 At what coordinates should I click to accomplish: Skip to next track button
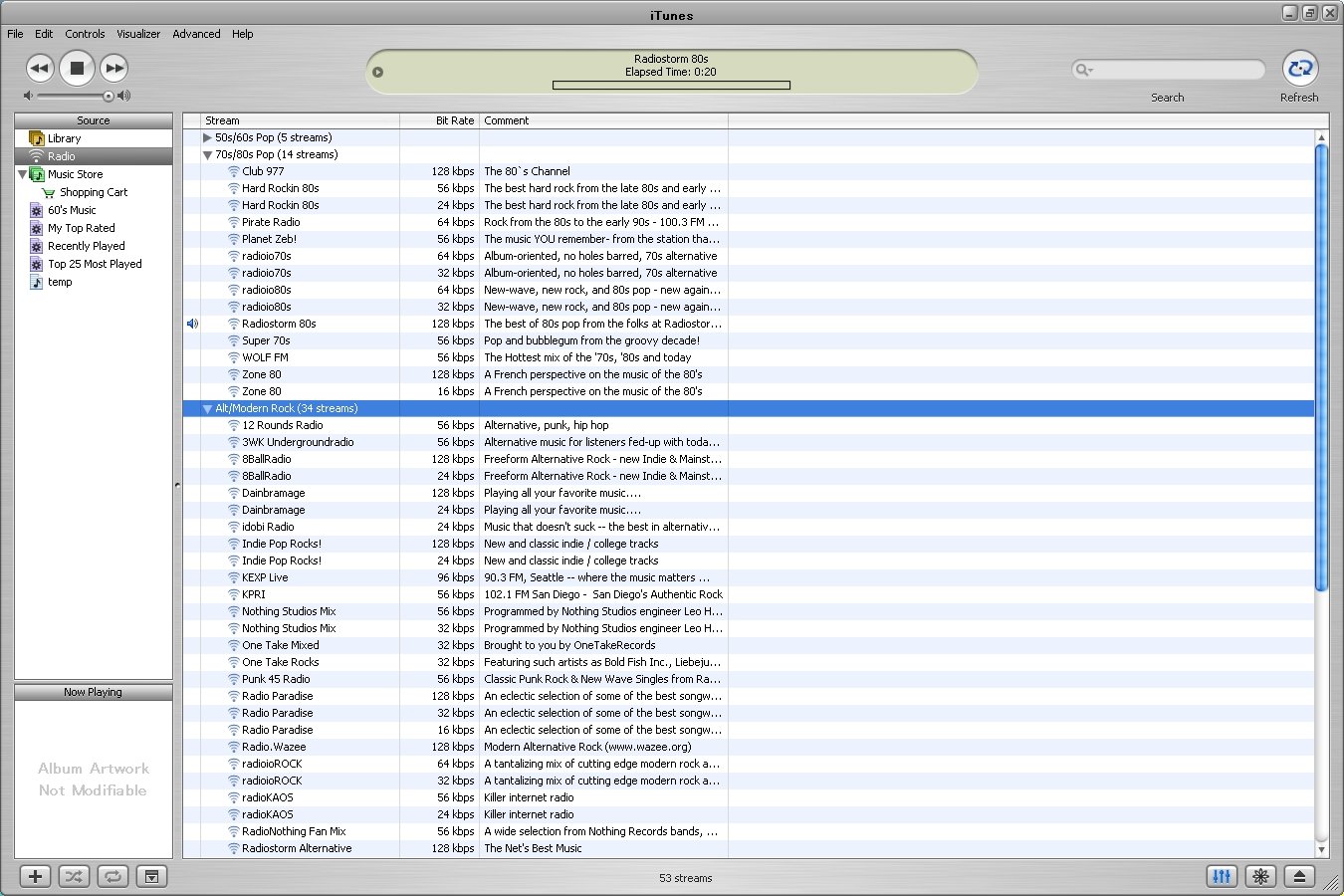114,69
